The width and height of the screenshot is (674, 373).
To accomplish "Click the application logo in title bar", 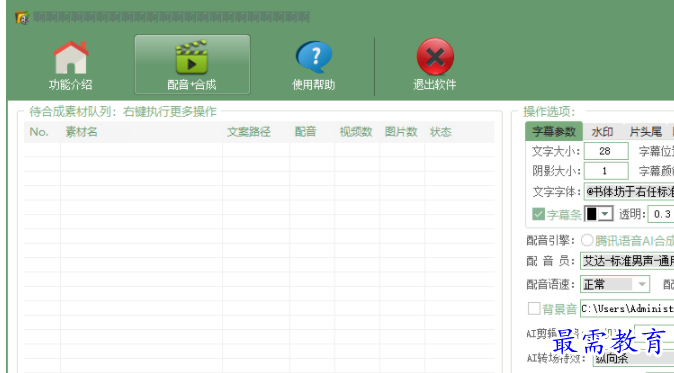I will pos(22,18).
